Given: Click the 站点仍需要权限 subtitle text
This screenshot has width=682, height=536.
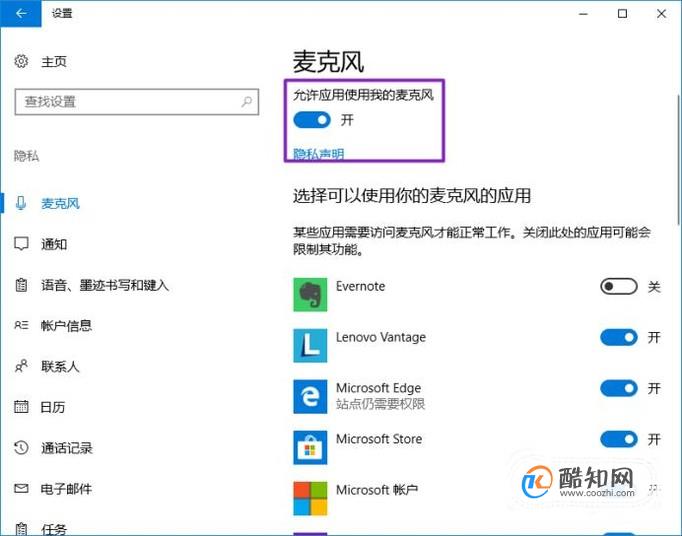Looking at the screenshot, I should tap(381, 404).
